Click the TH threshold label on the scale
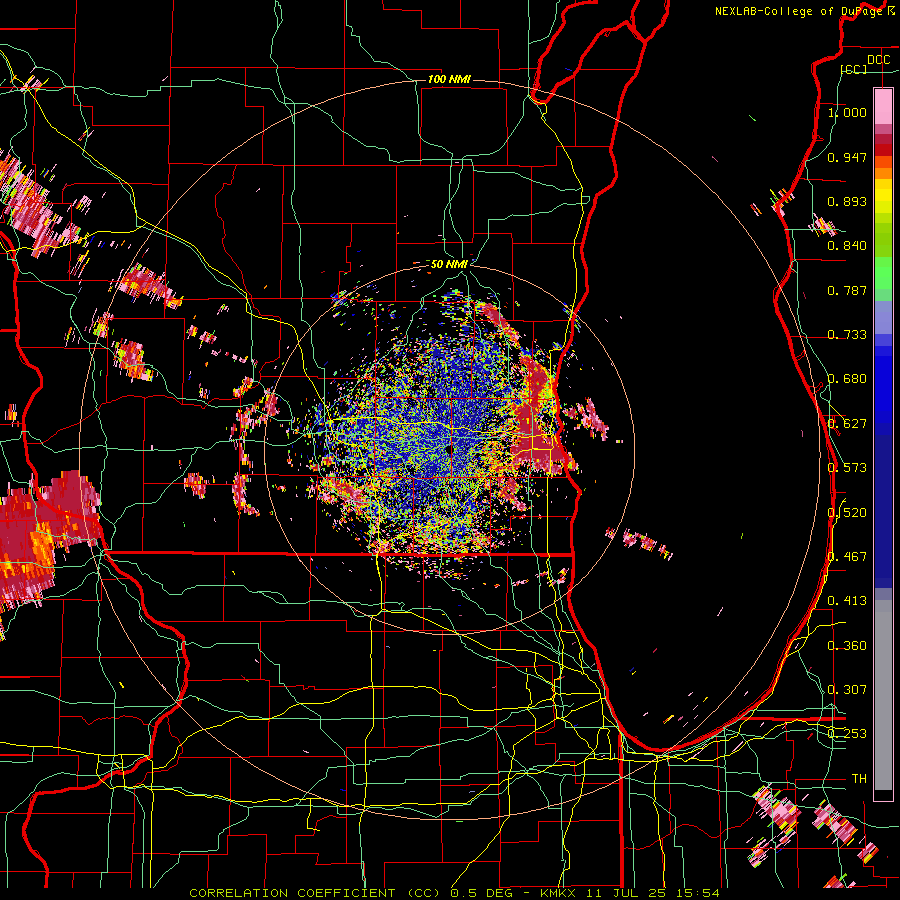Image resolution: width=900 pixels, height=900 pixels. (859, 779)
